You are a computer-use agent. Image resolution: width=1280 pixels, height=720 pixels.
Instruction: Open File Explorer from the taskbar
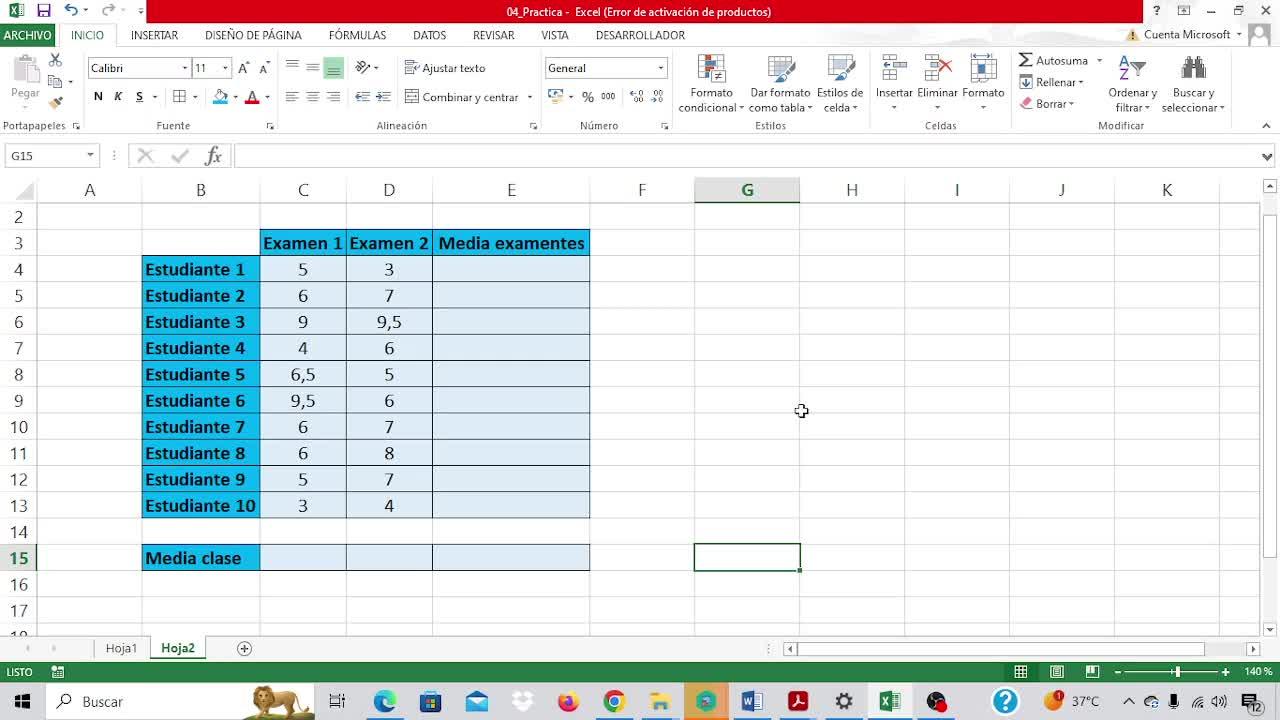coord(660,701)
